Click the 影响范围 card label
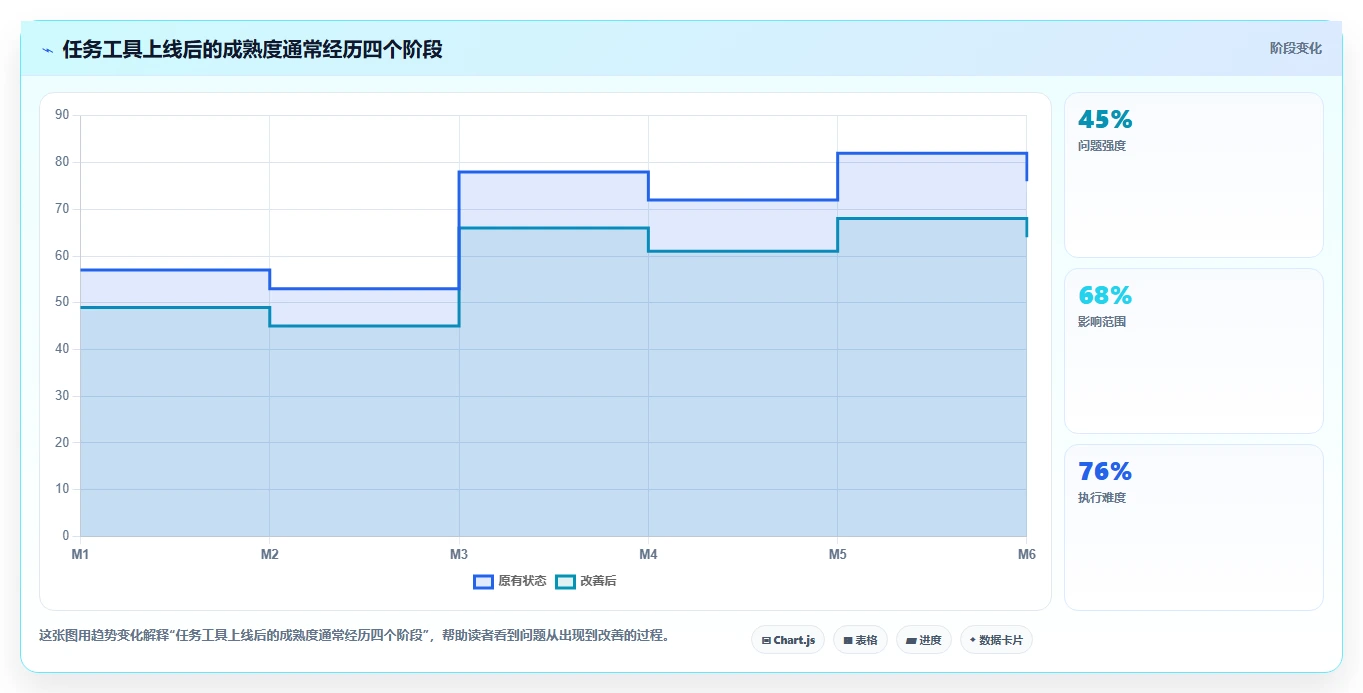The height and width of the screenshot is (693, 1363). pyautogui.click(x=1102, y=322)
